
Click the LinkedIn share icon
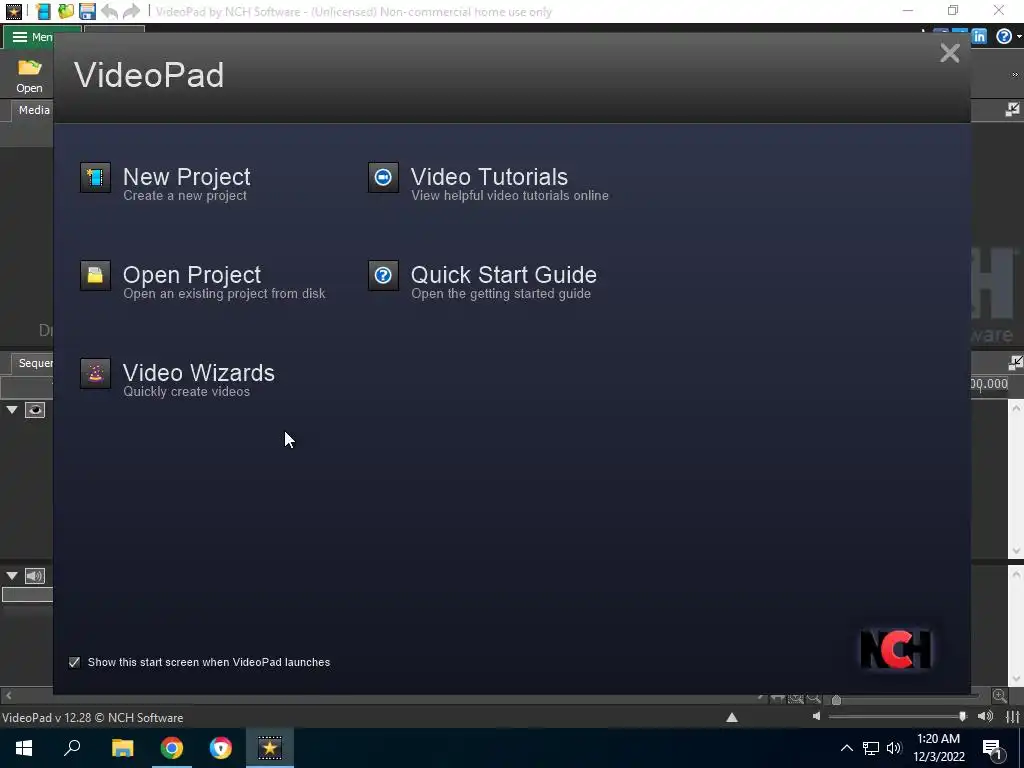pyautogui.click(x=978, y=37)
